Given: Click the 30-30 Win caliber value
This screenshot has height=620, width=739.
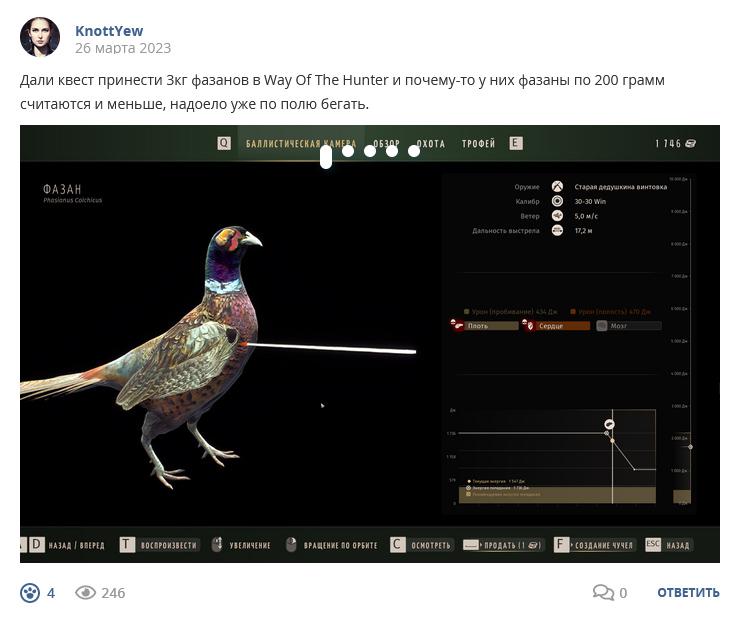Looking at the screenshot, I should [590, 202].
